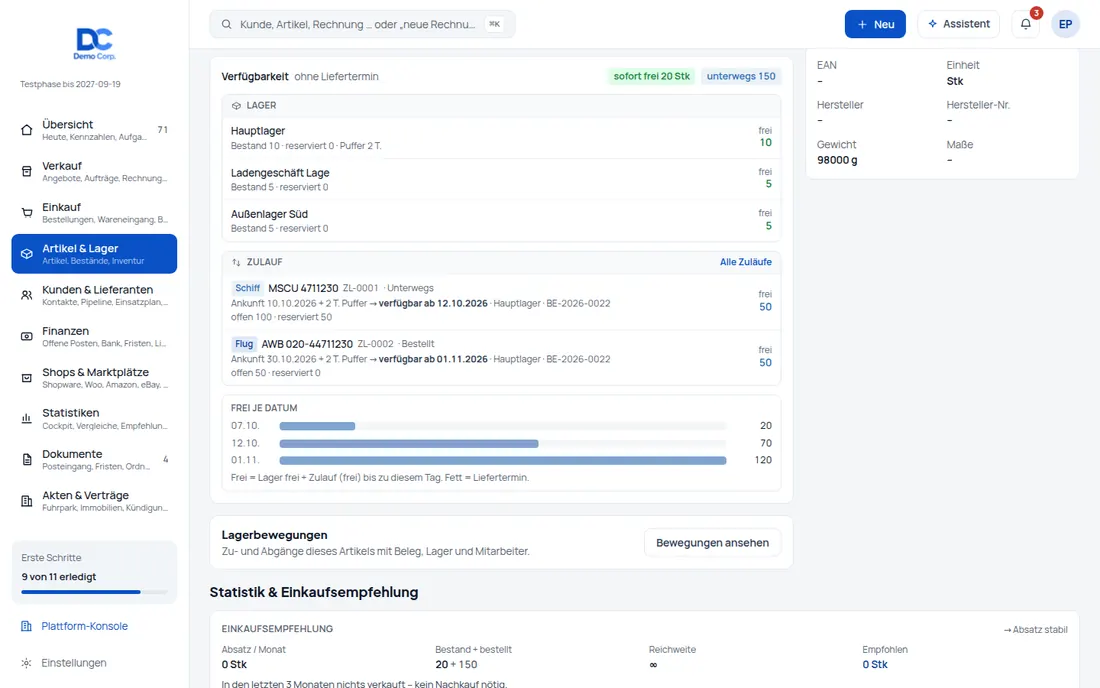This screenshot has height=688, width=1100.
Task: Open the Übersicht menu item
Action: coord(94,130)
